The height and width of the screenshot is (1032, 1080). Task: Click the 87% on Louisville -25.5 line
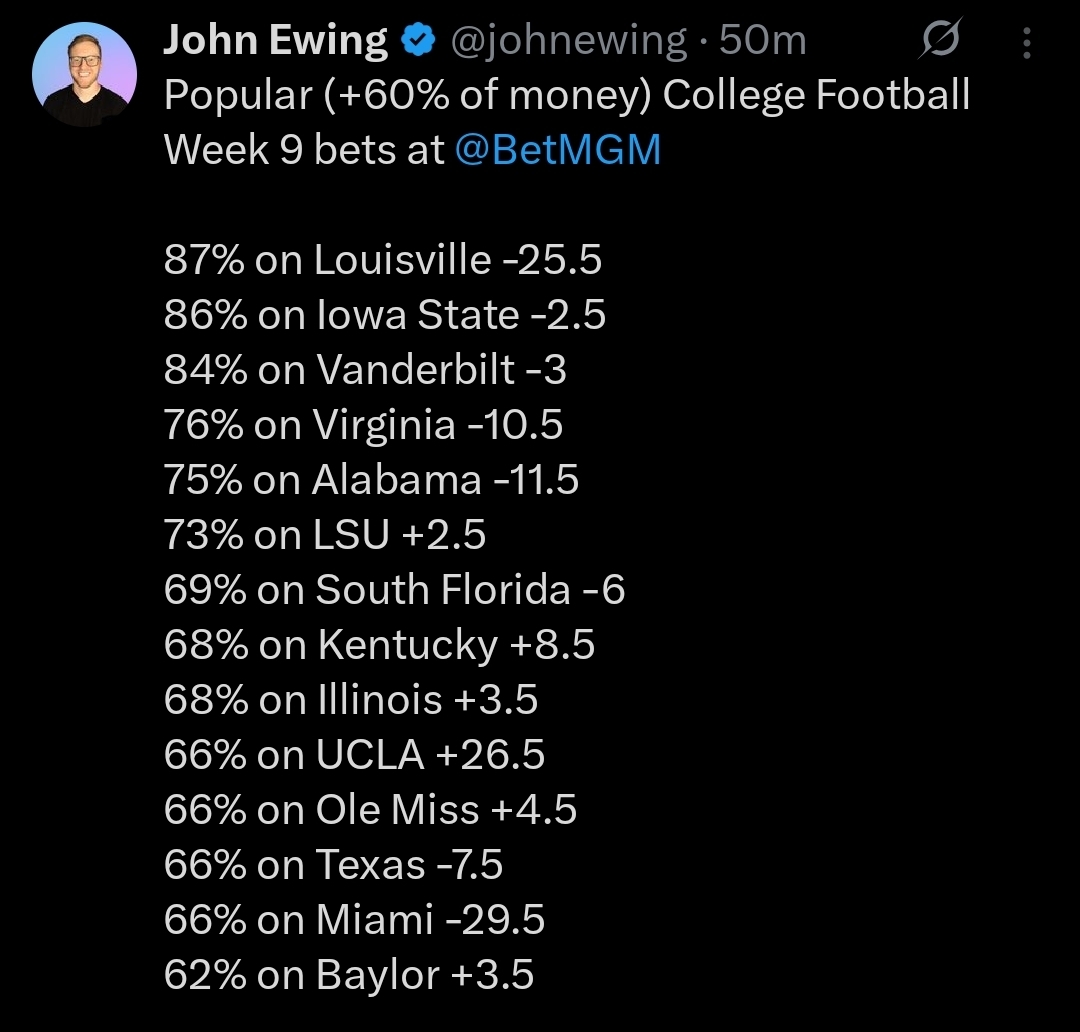coord(383,260)
